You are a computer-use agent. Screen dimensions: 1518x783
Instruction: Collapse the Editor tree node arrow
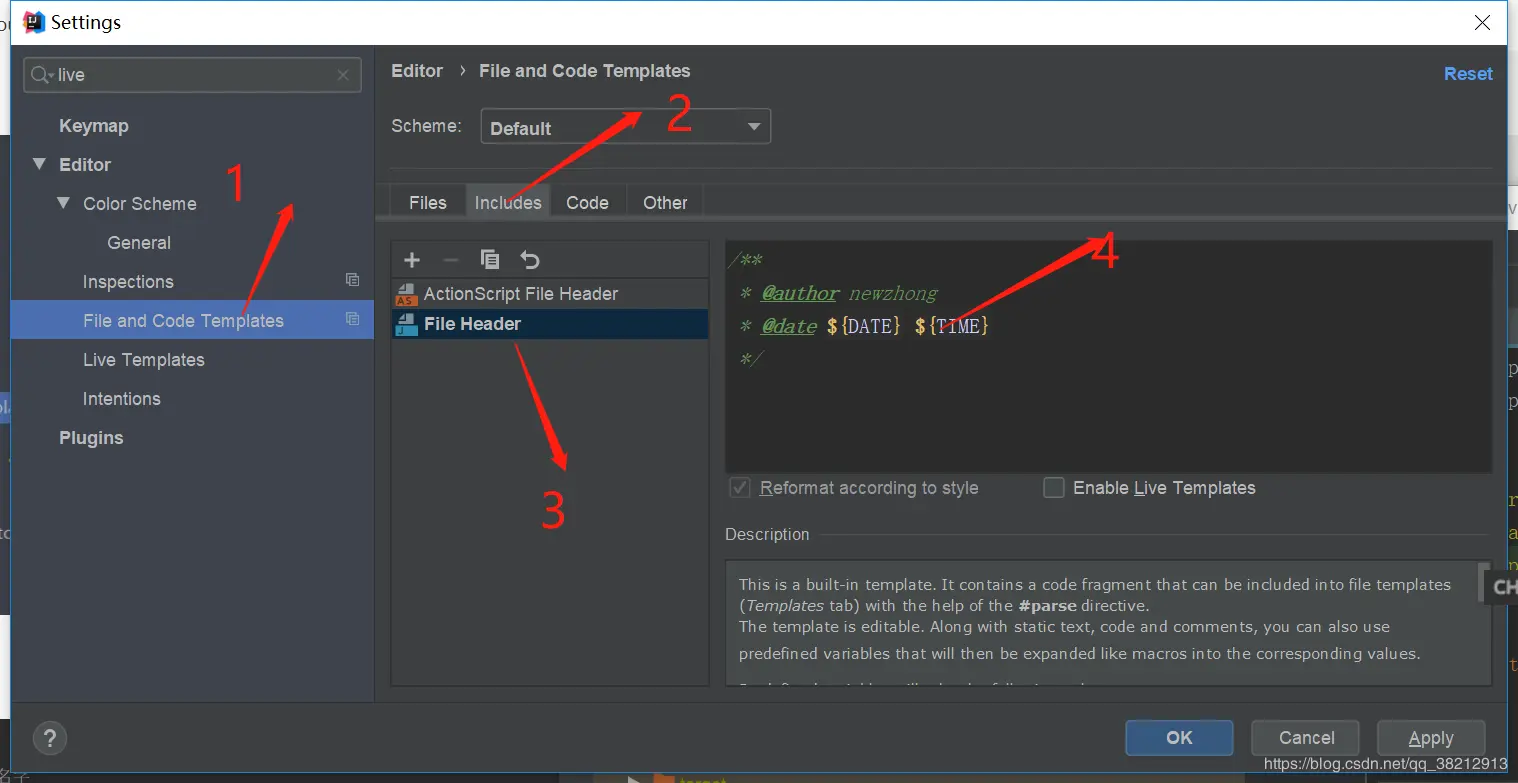pos(39,164)
